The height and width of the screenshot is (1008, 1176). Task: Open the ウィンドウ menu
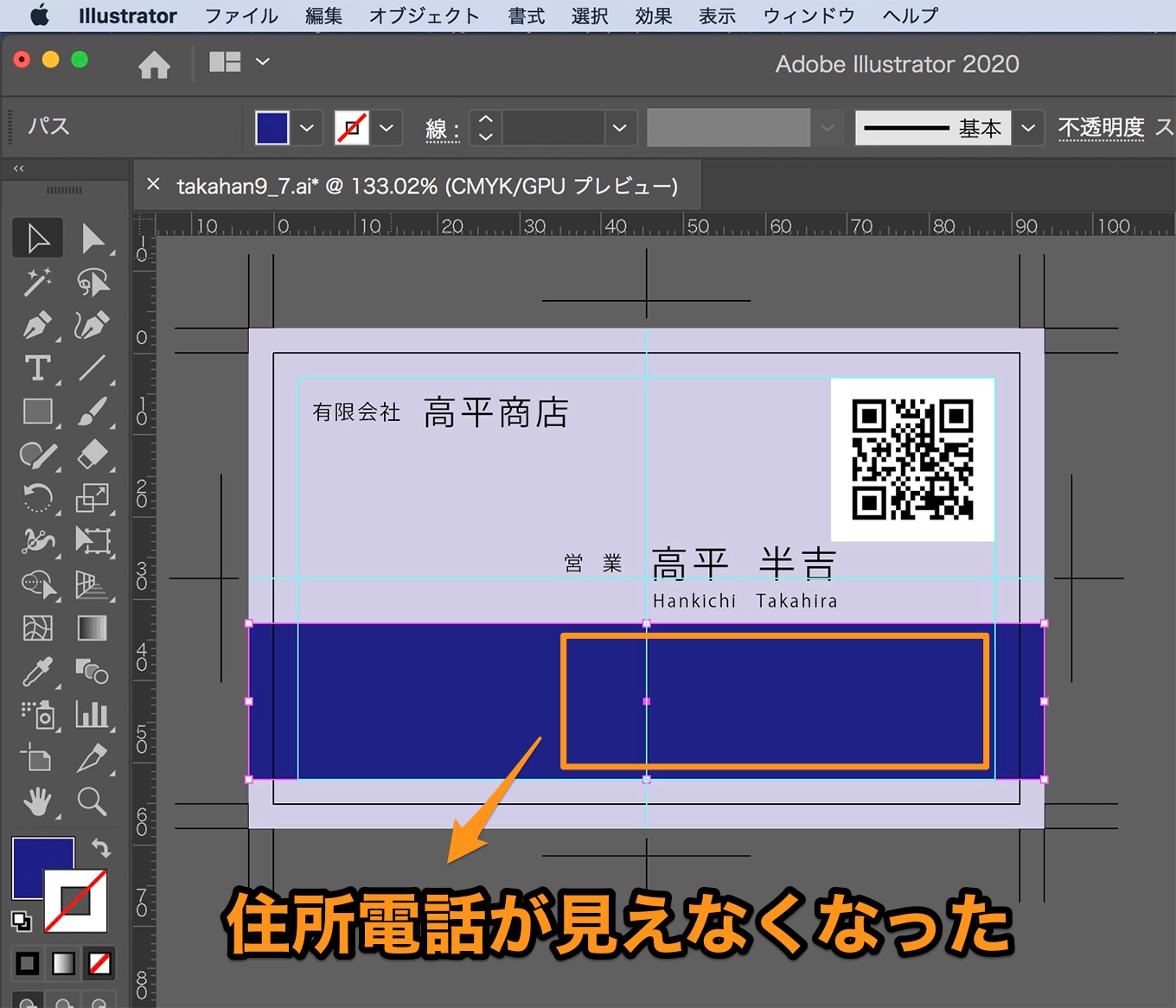pos(808,16)
